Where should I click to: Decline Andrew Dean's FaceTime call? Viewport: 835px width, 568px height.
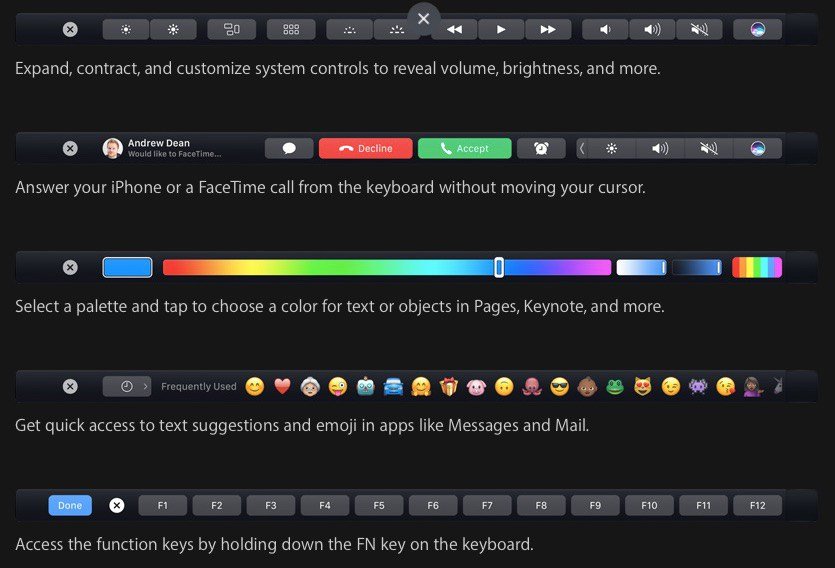tap(365, 148)
